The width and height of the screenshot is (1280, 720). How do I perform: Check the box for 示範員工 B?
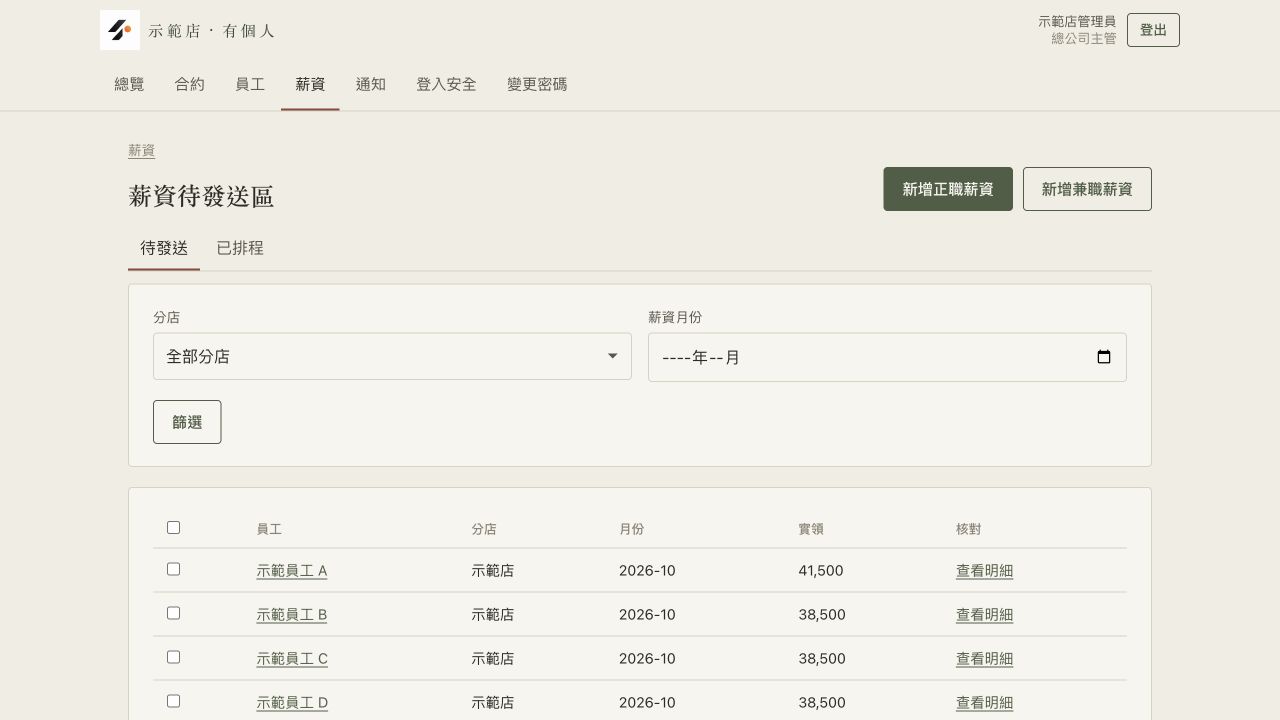[x=173, y=613]
